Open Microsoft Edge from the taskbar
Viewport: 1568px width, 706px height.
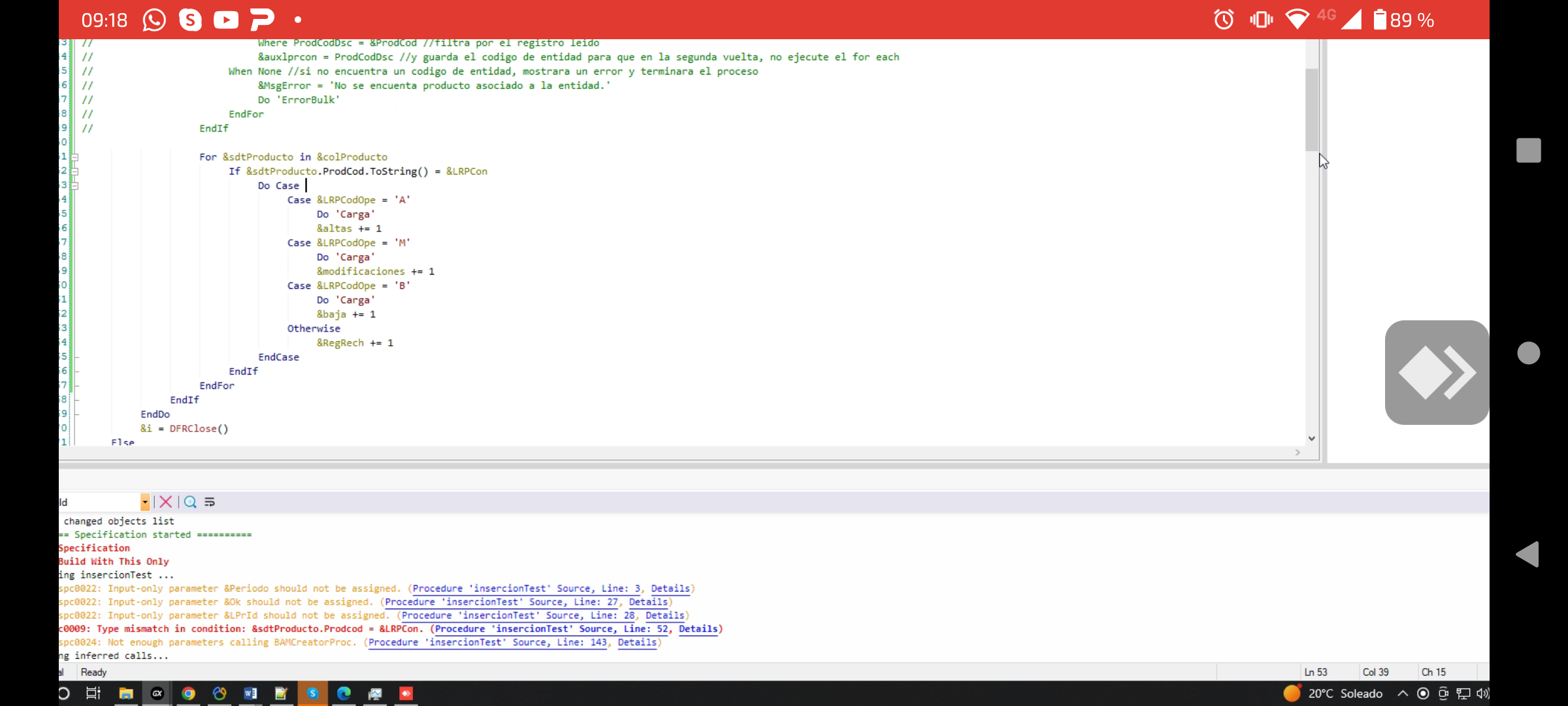pos(344,694)
